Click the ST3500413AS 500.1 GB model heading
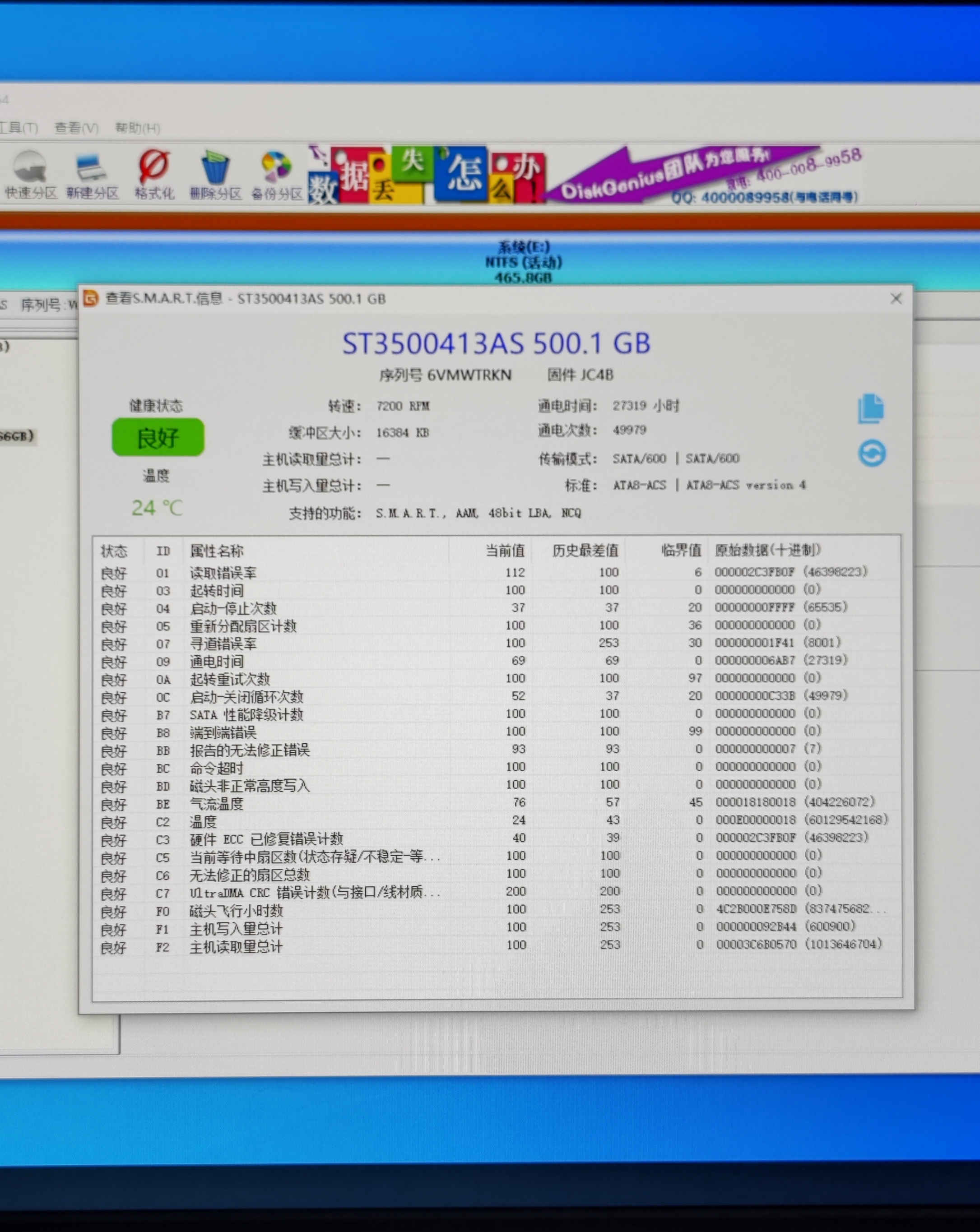Screen dimensions: 980x1232 coord(496,343)
